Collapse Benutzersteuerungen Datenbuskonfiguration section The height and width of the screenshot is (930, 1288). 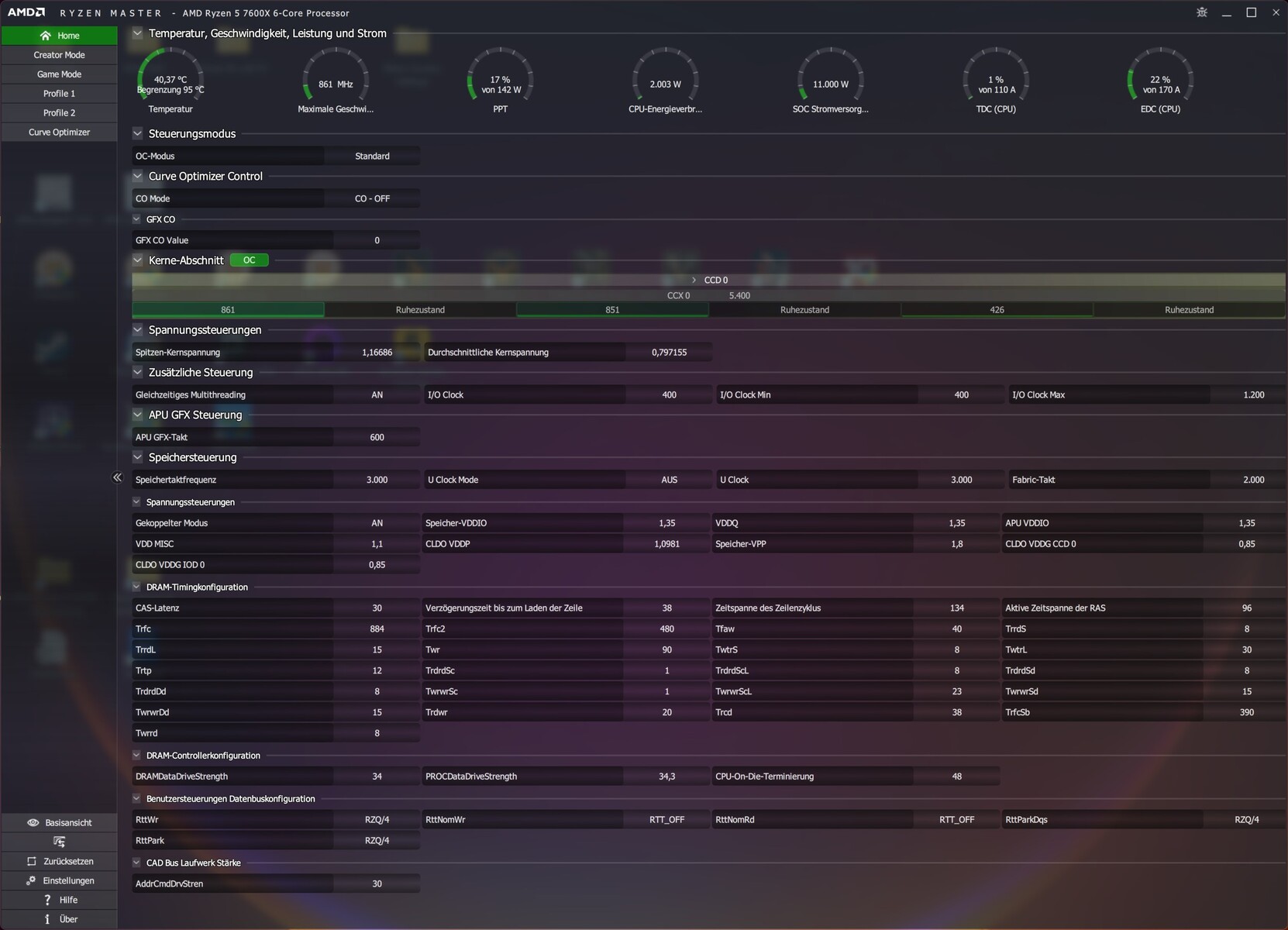click(137, 798)
